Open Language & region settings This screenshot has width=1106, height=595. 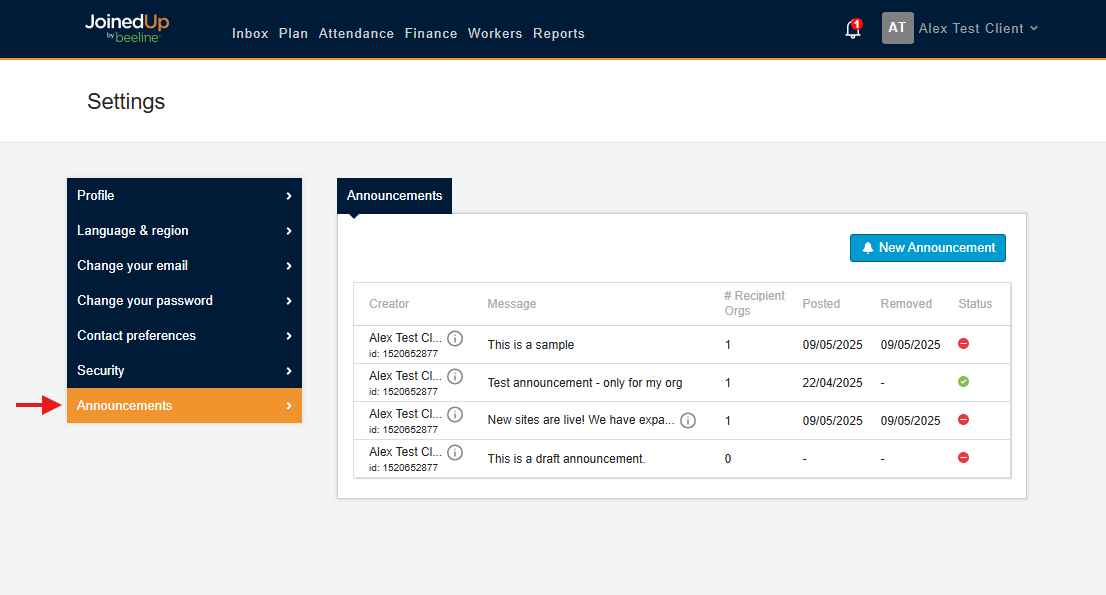pos(184,231)
